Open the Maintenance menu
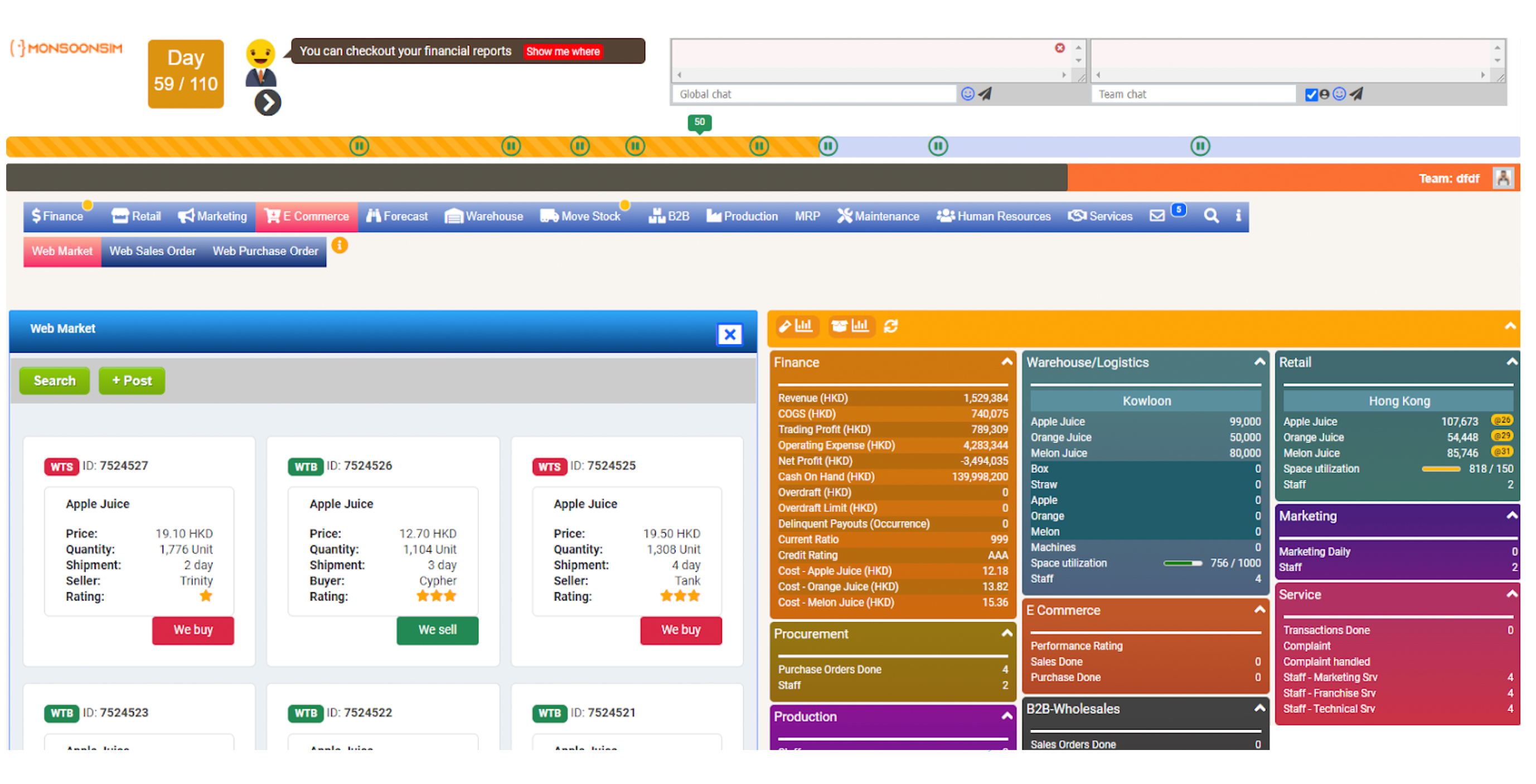The width and height of the screenshot is (1536, 784). (x=878, y=216)
